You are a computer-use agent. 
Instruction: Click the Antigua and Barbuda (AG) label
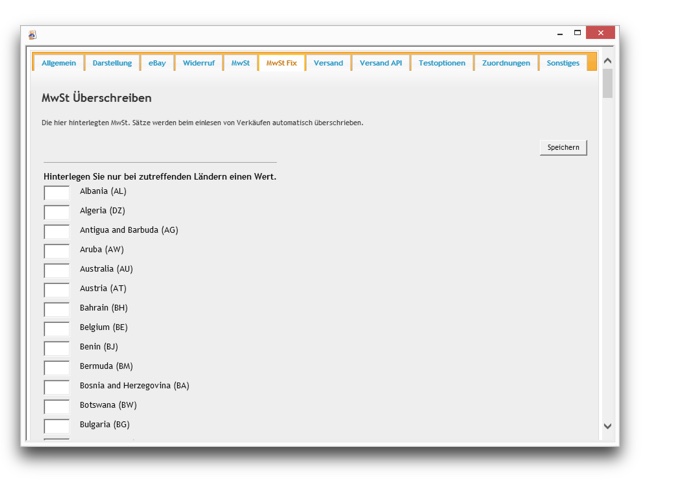129,230
